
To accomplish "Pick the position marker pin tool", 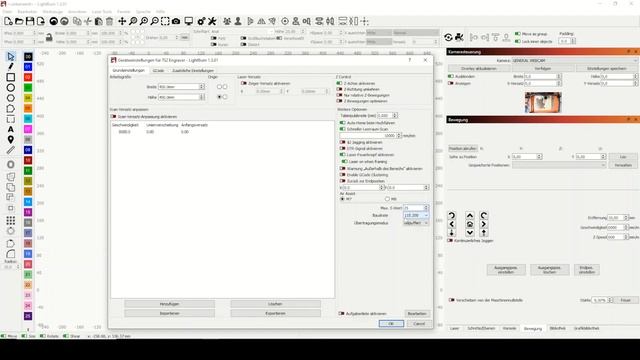I will click(x=11, y=140).
